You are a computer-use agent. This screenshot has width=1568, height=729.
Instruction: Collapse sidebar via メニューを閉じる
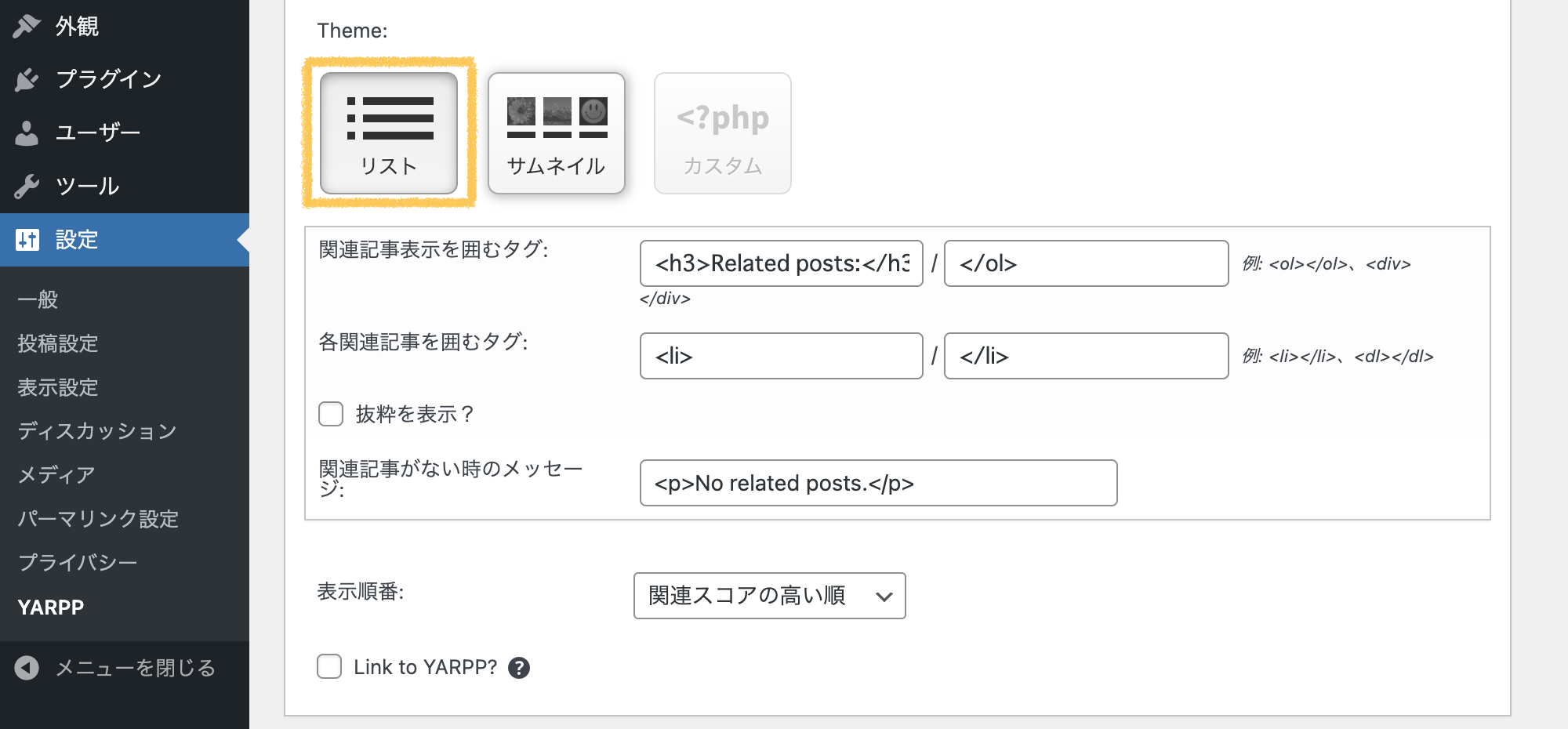tap(125, 668)
